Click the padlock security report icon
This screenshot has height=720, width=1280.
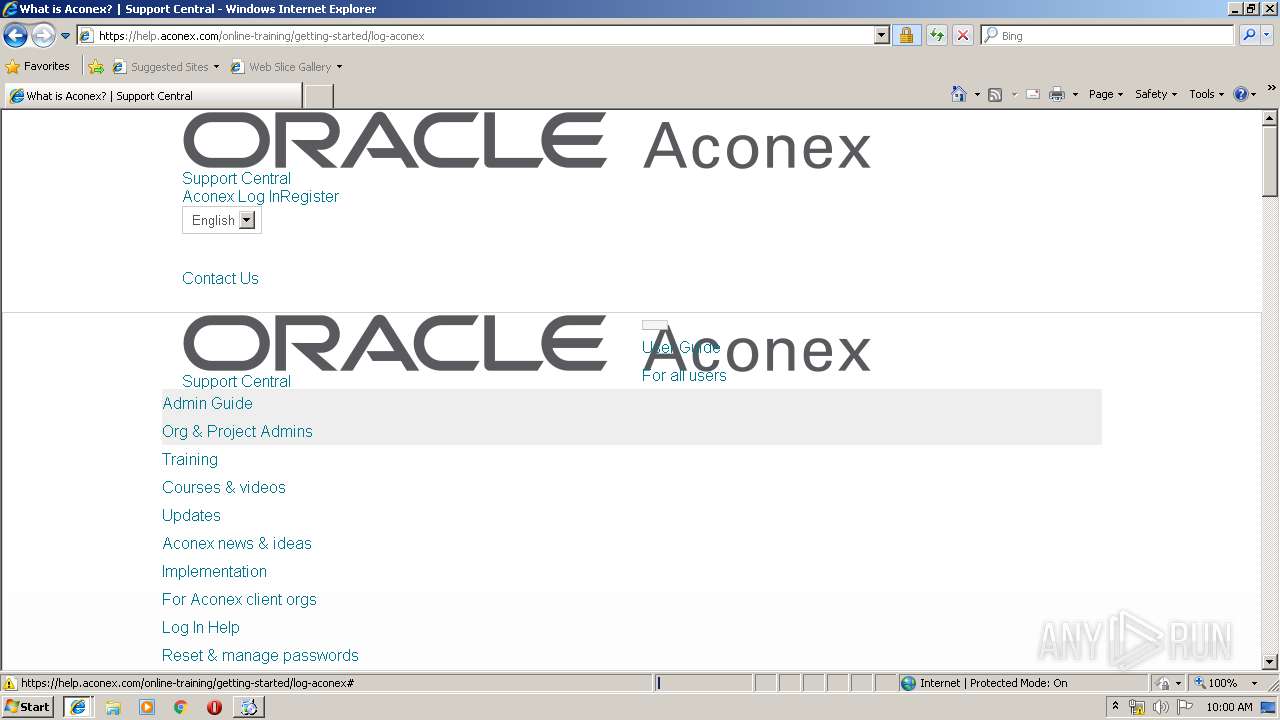tap(906, 35)
